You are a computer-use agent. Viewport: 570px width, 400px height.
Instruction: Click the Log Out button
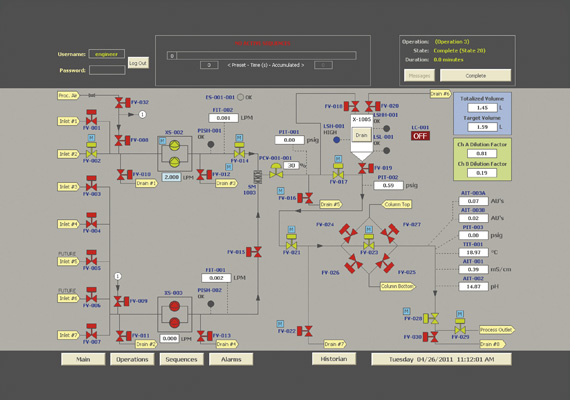[138, 63]
